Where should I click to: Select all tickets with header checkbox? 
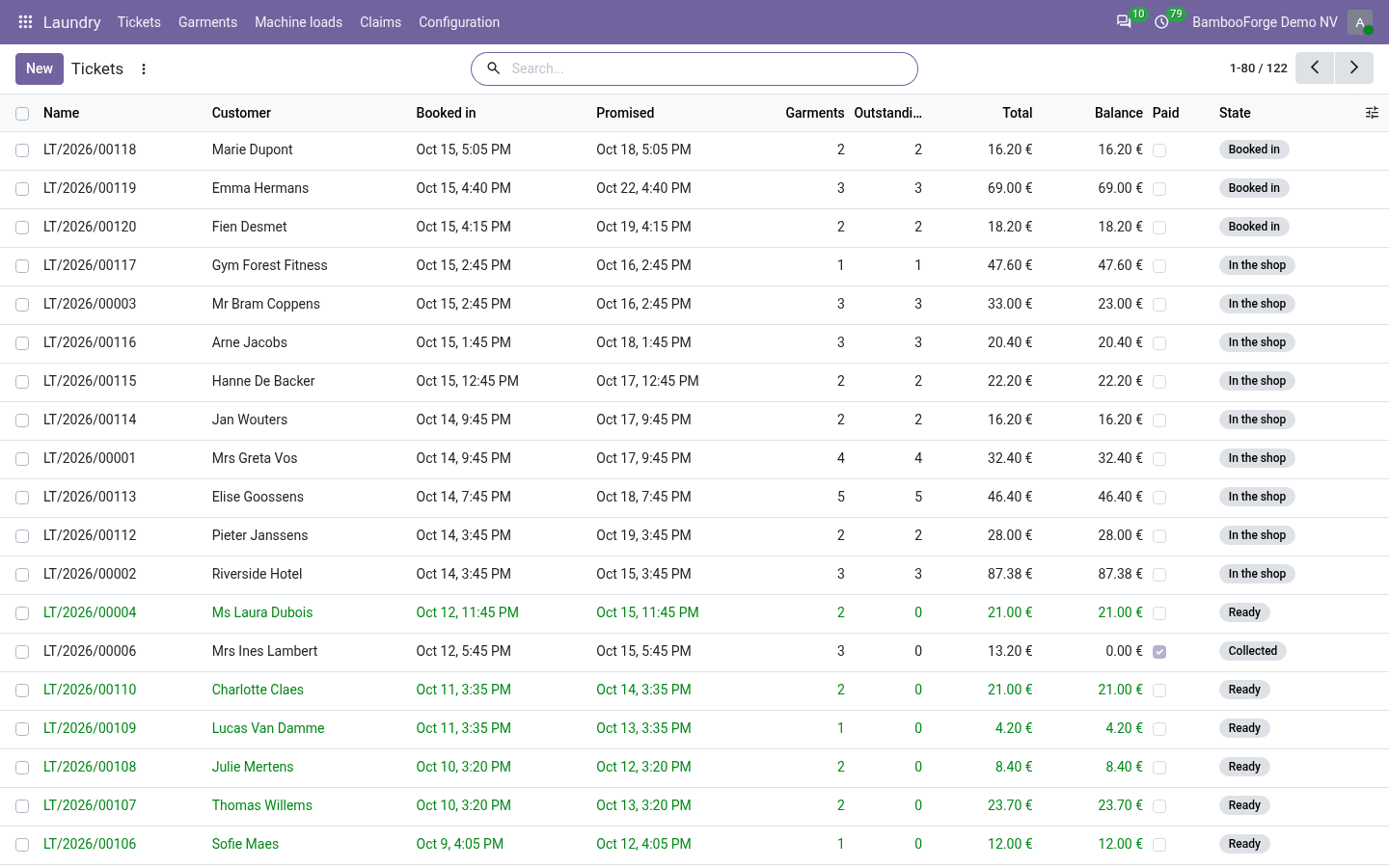pos(22,114)
